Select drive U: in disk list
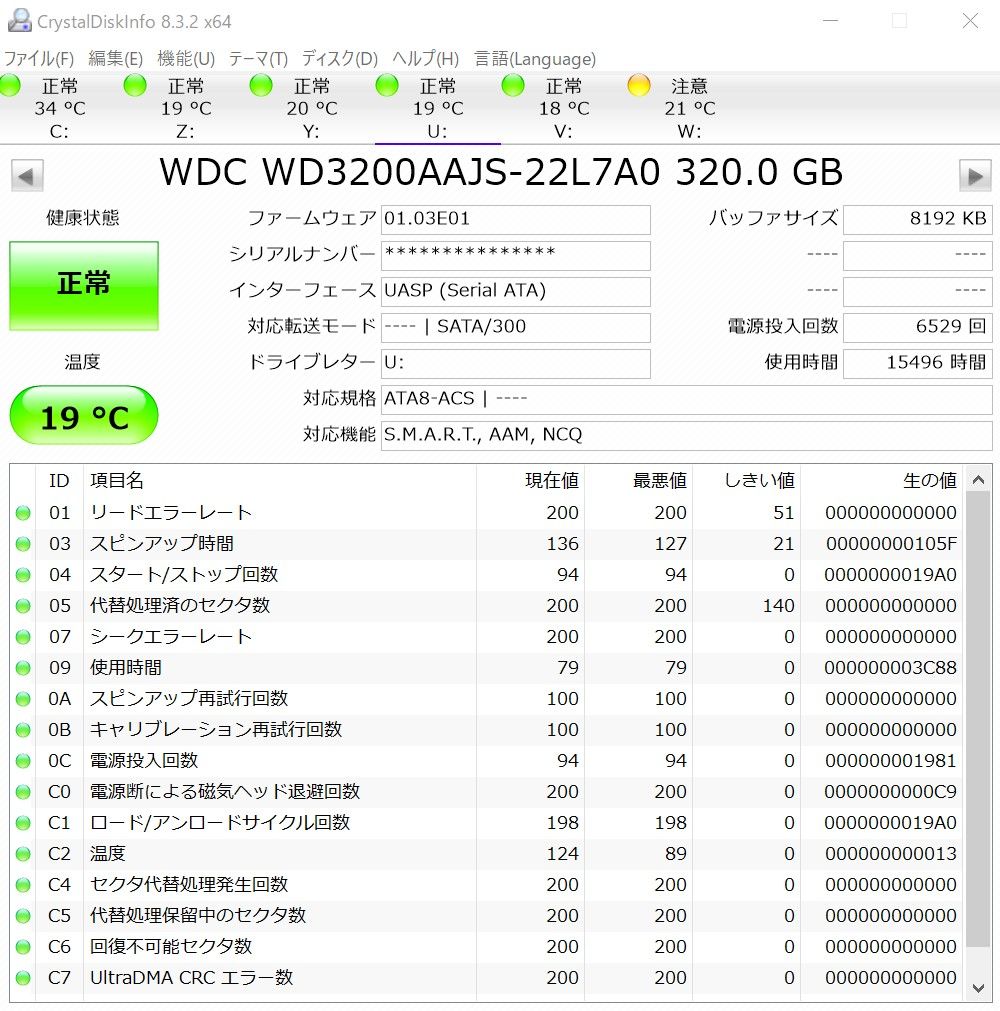Screen dimensions: 1000x1011 coord(438,108)
